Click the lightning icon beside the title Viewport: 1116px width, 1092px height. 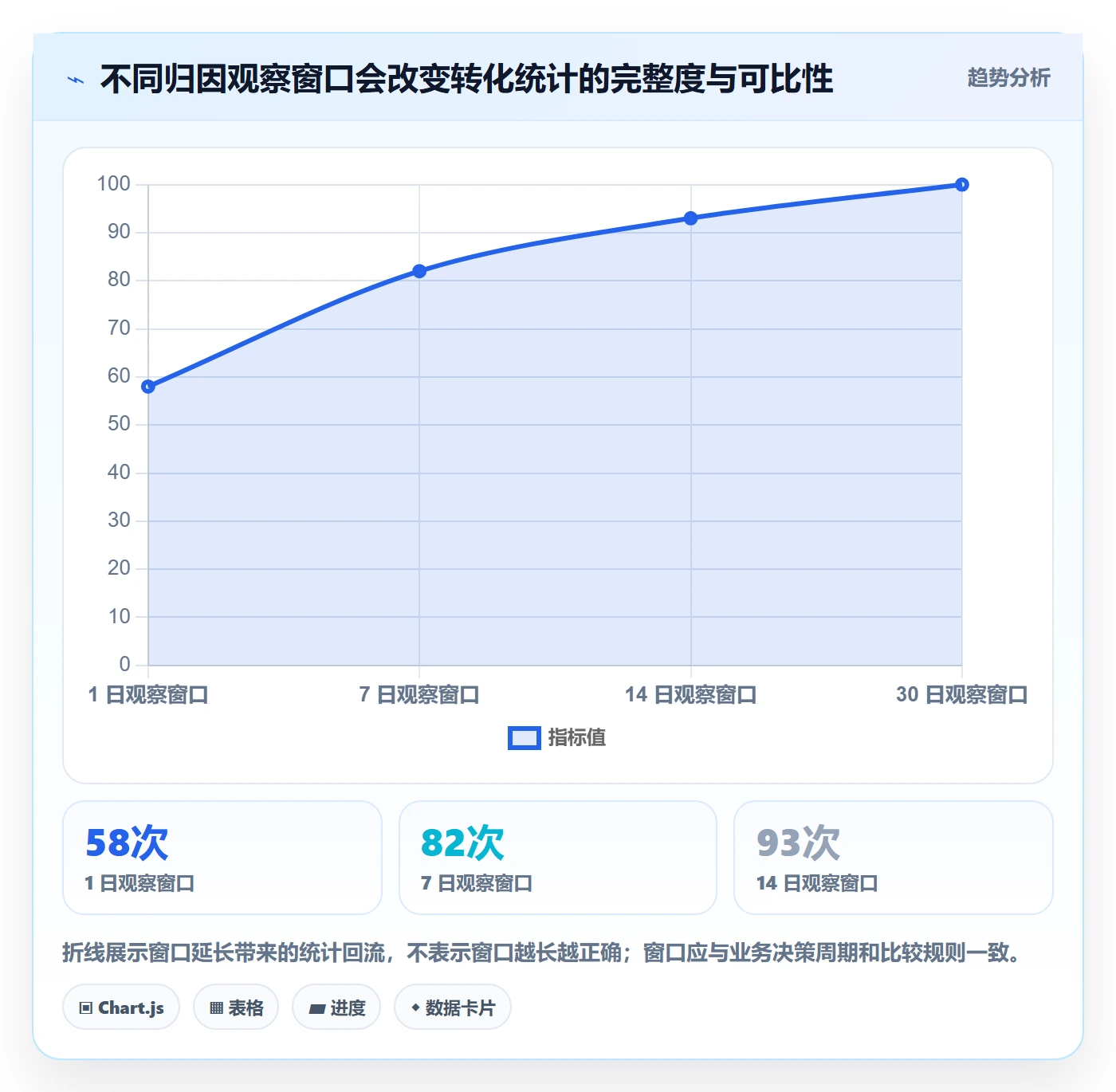point(76,80)
